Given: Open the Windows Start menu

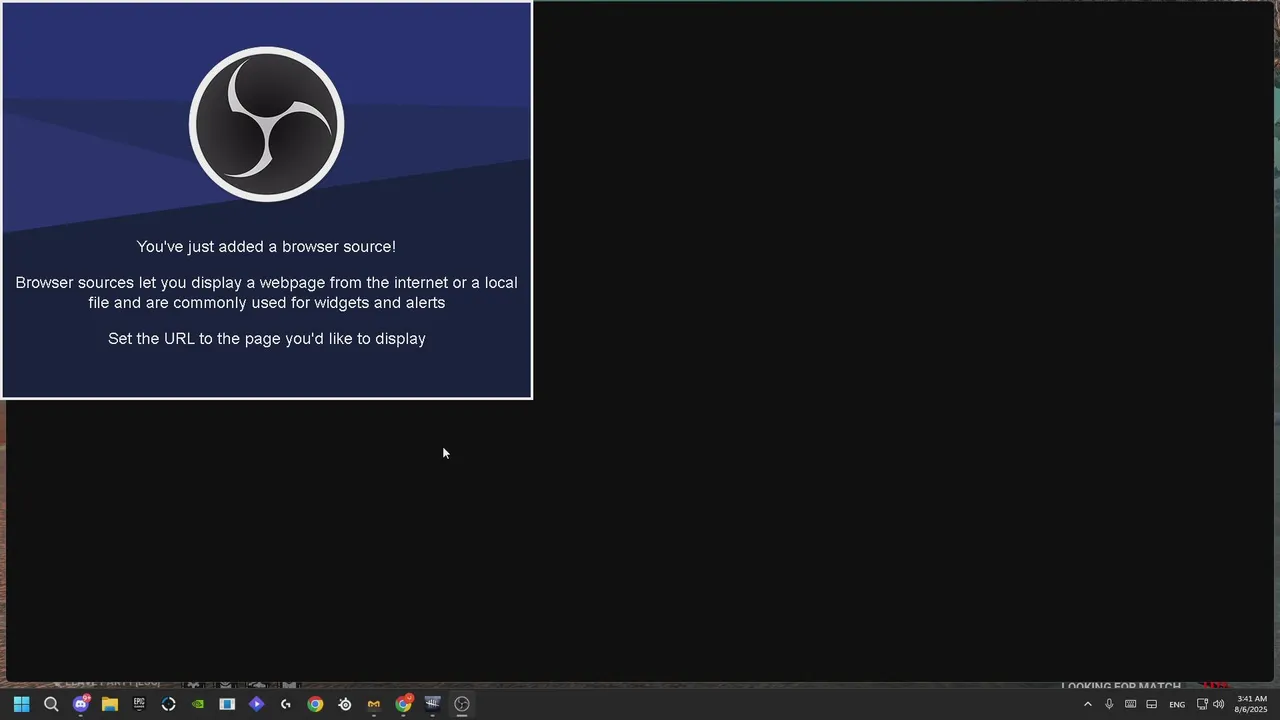Looking at the screenshot, I should [x=21, y=704].
